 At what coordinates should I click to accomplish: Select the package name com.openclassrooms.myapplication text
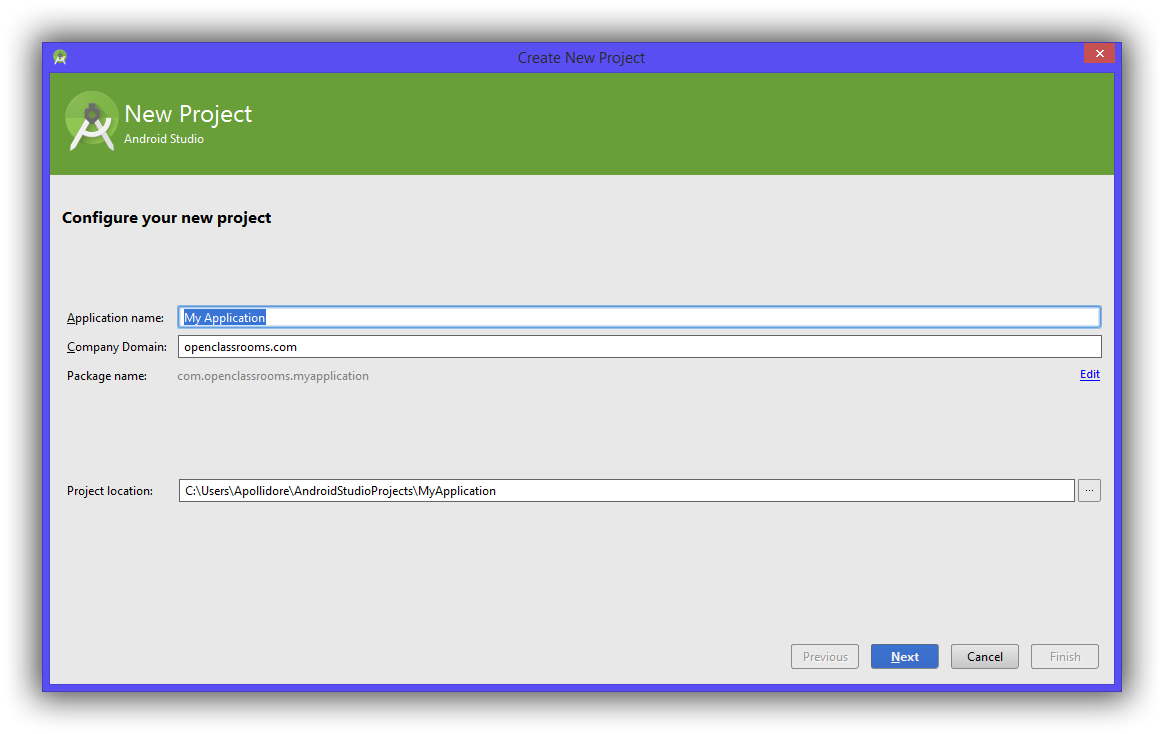(x=273, y=376)
